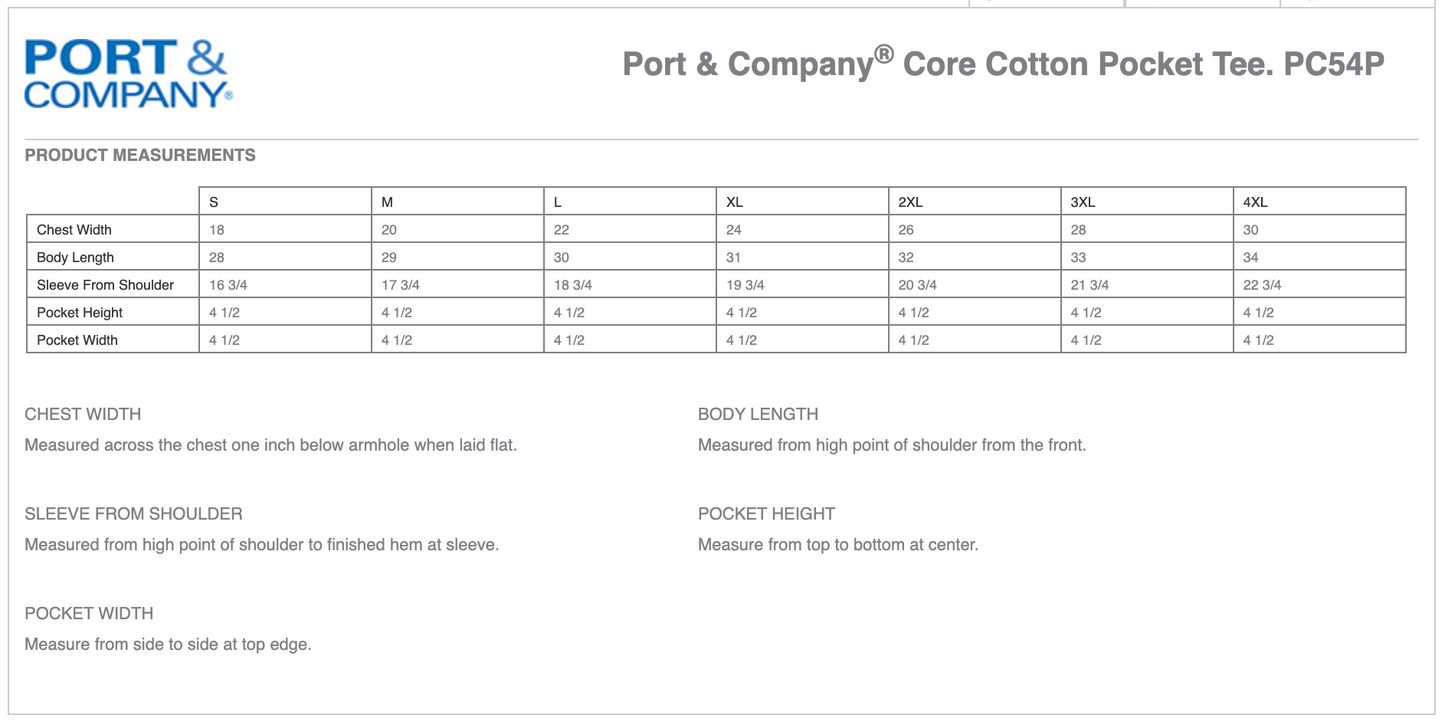Click the Chest Width row label
Screen dimensions: 1445x725
pos(74,230)
